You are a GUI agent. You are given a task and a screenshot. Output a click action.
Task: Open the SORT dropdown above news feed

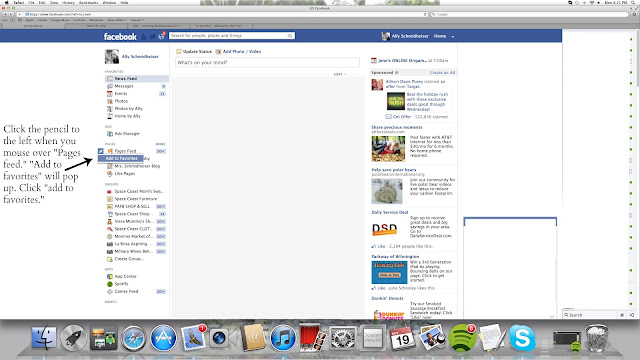coord(340,74)
